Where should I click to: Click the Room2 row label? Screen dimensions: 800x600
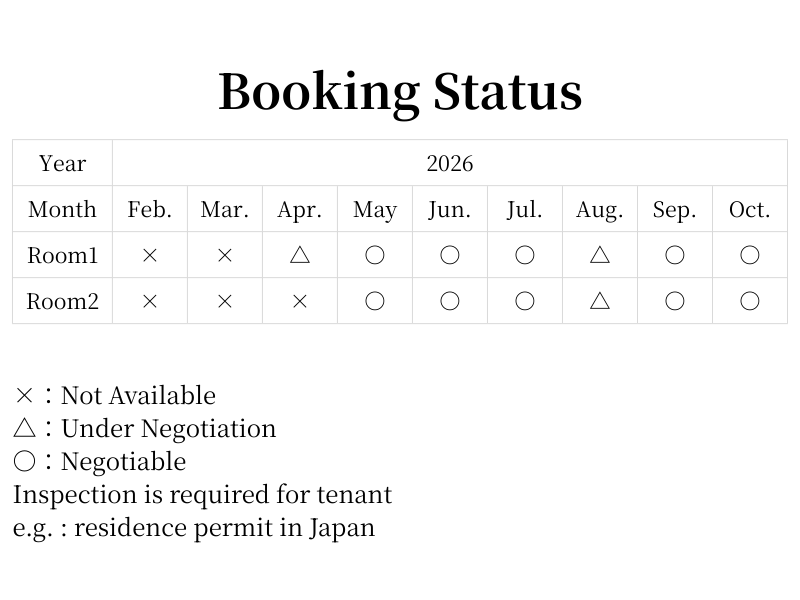click(62, 301)
